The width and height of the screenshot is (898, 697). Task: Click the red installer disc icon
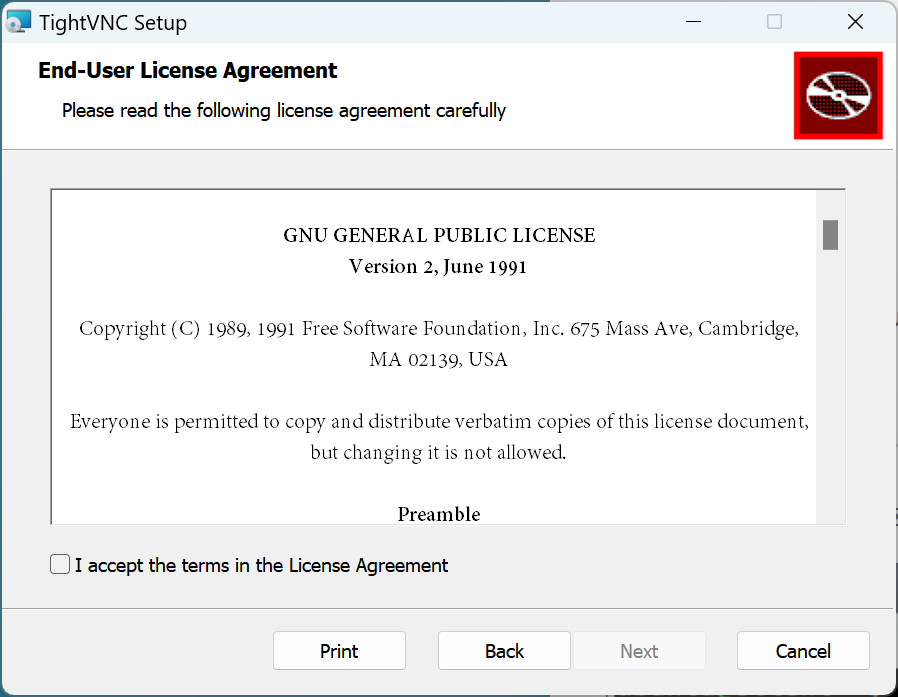pos(838,95)
